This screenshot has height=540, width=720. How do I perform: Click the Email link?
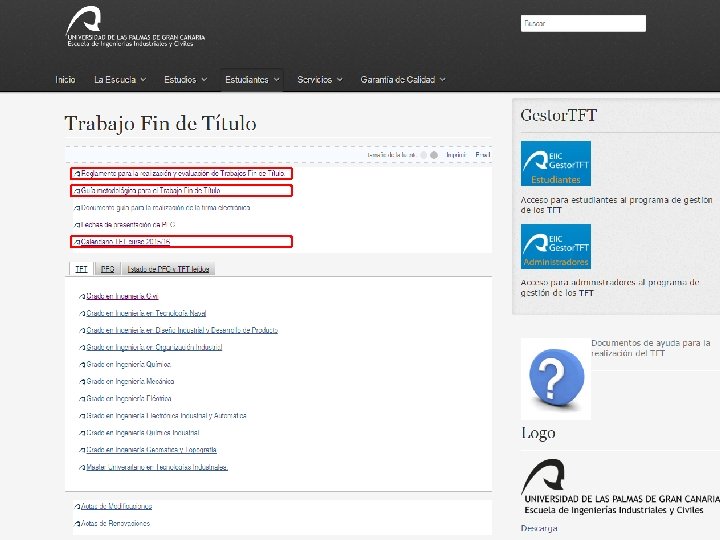point(483,155)
